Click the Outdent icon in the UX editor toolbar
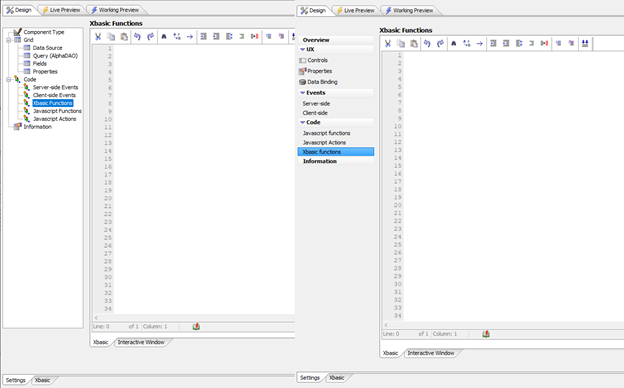Viewport: 624px width, 388px height. point(506,43)
